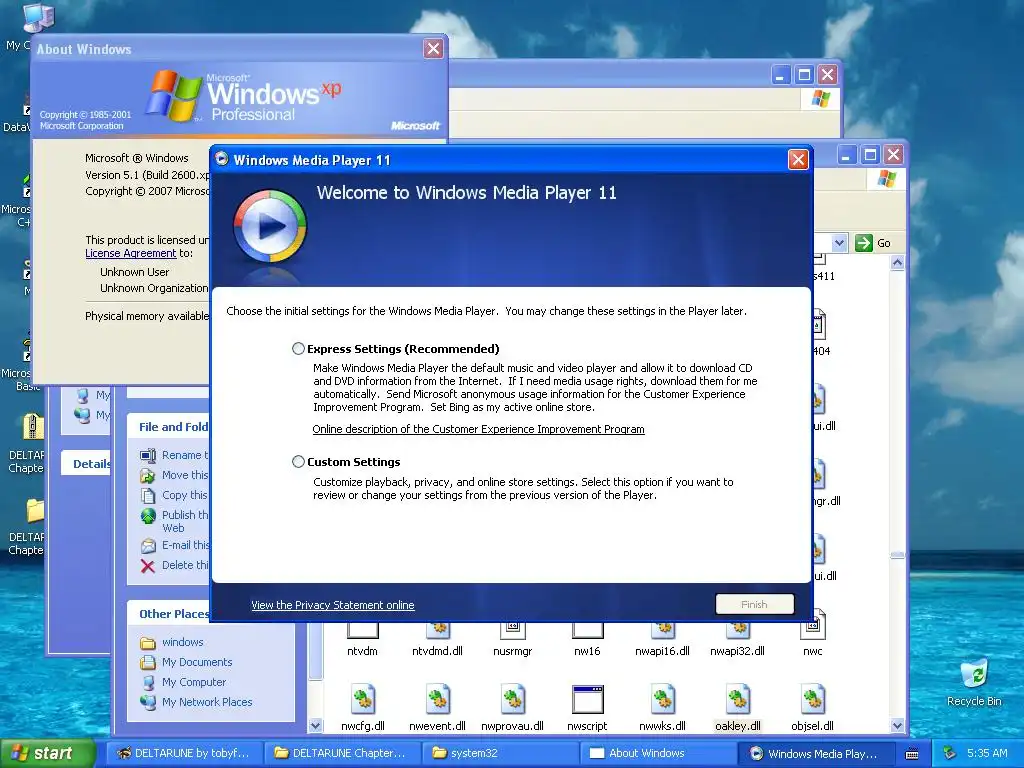Click the keyboard language bar tray icon
Image resolution: width=1024 pixels, height=768 pixels.
pos(912,754)
